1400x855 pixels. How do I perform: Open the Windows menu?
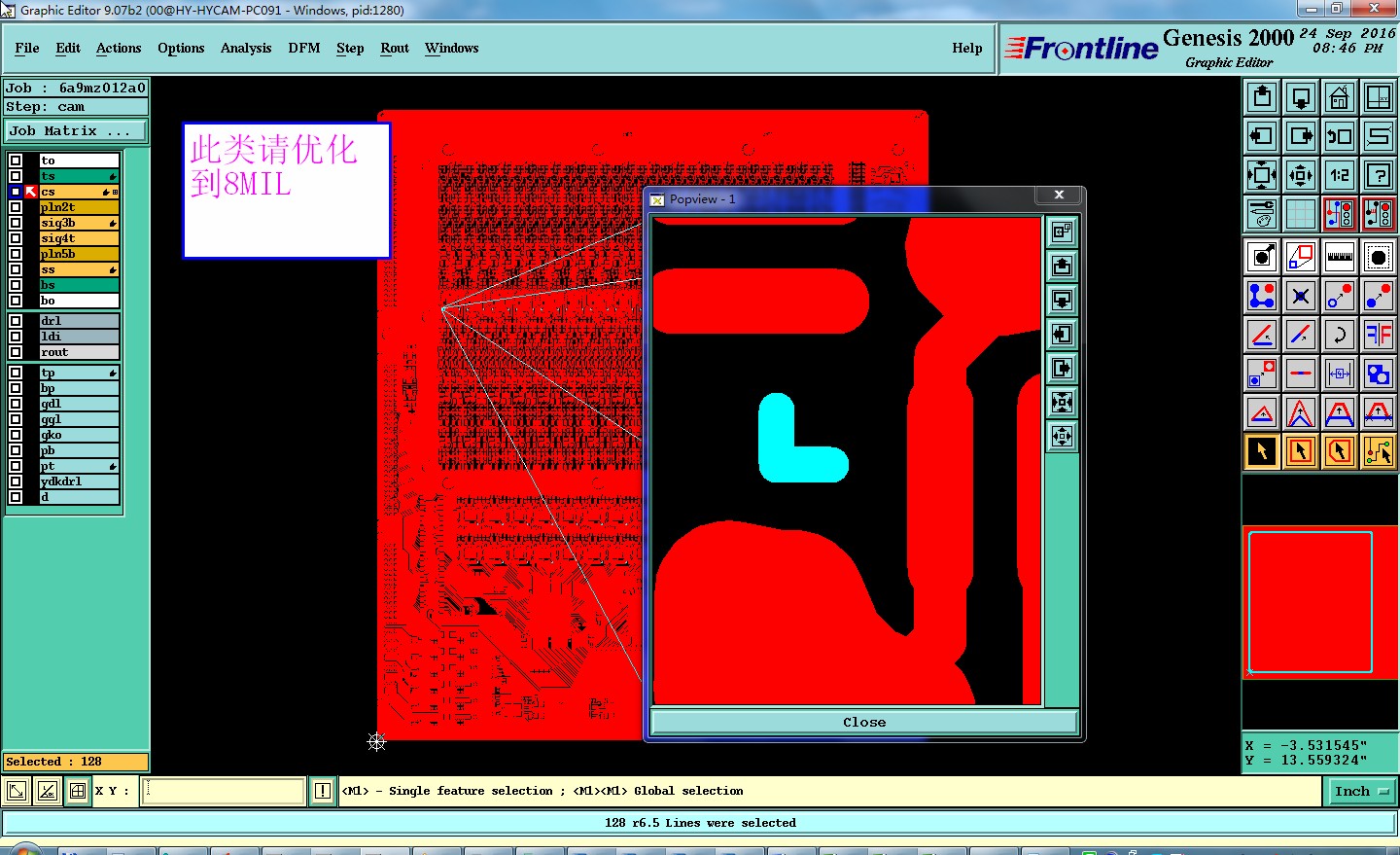click(x=452, y=48)
